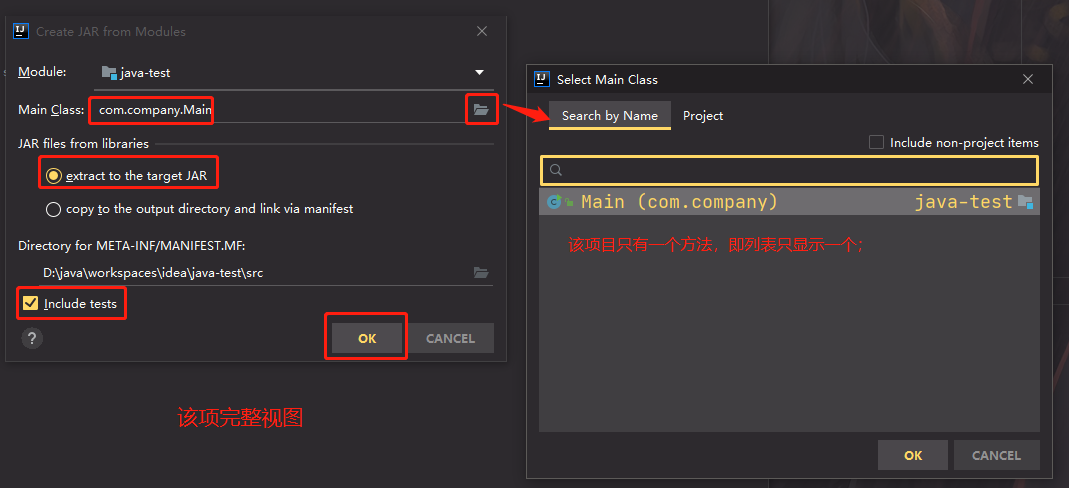Focus the Main Class text field
1069x488 pixels.
click(278, 110)
